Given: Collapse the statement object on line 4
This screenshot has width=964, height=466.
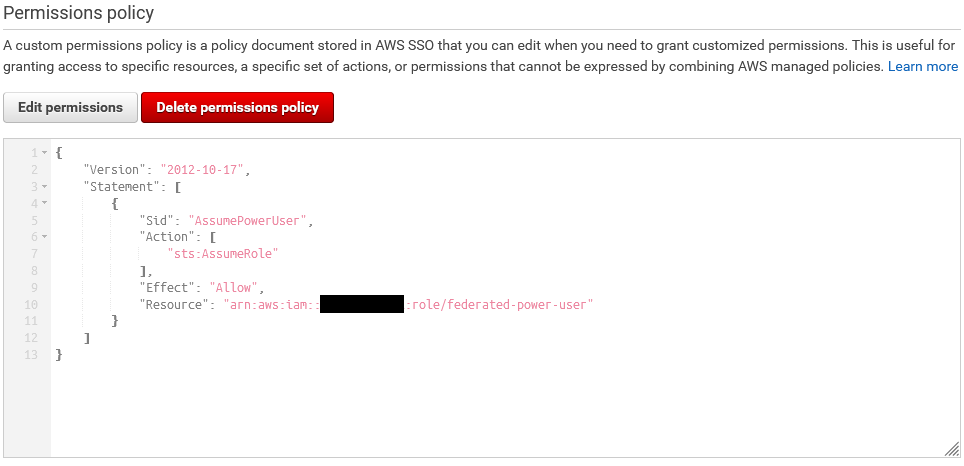Looking at the screenshot, I should 44,203.
